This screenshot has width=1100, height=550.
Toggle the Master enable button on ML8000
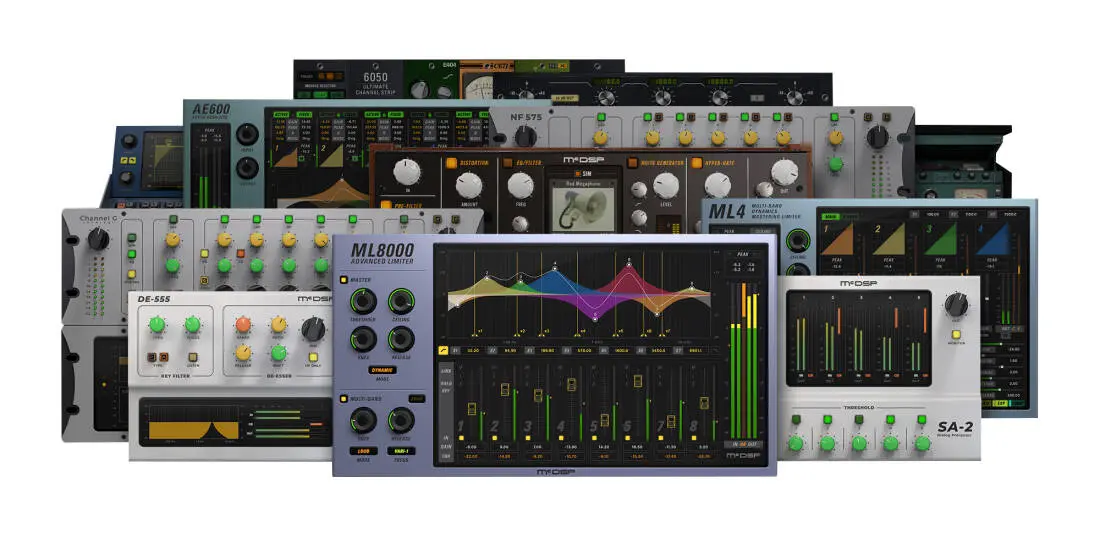(344, 279)
